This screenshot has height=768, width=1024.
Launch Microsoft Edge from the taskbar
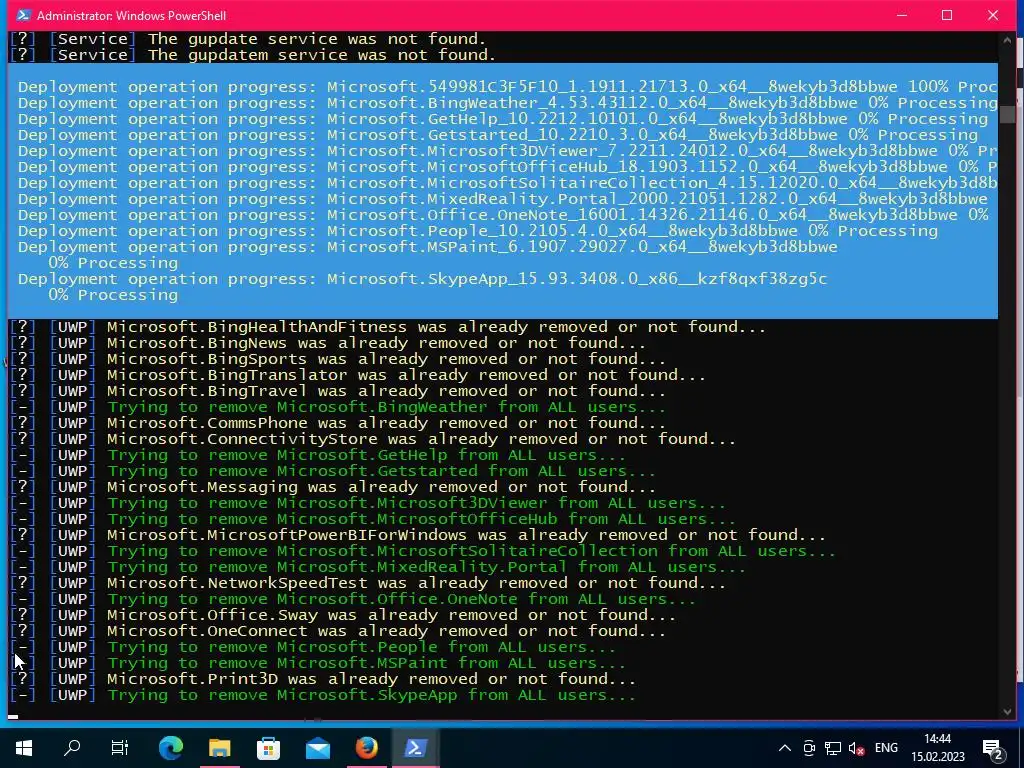click(x=170, y=748)
